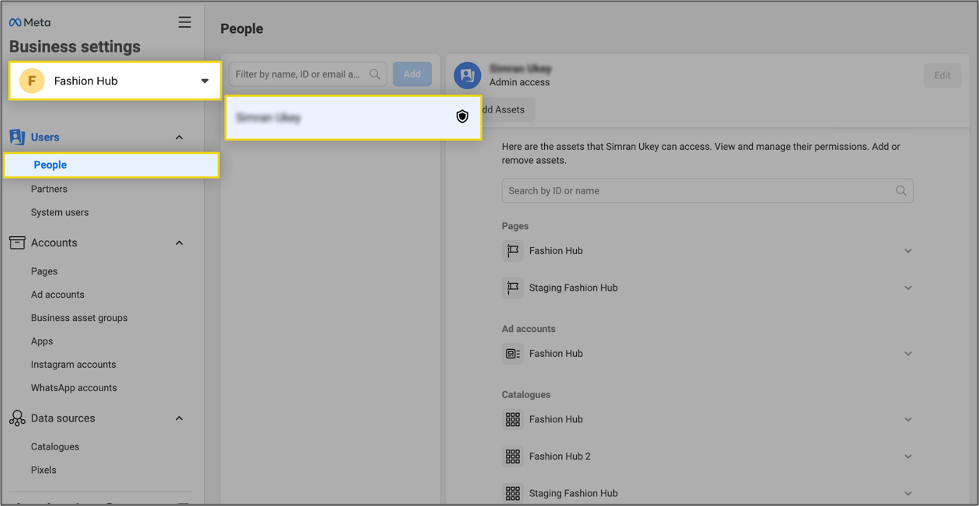Expand Staging Fashion Hub catalogue permissions
This screenshot has width=979, height=506.
(908, 493)
